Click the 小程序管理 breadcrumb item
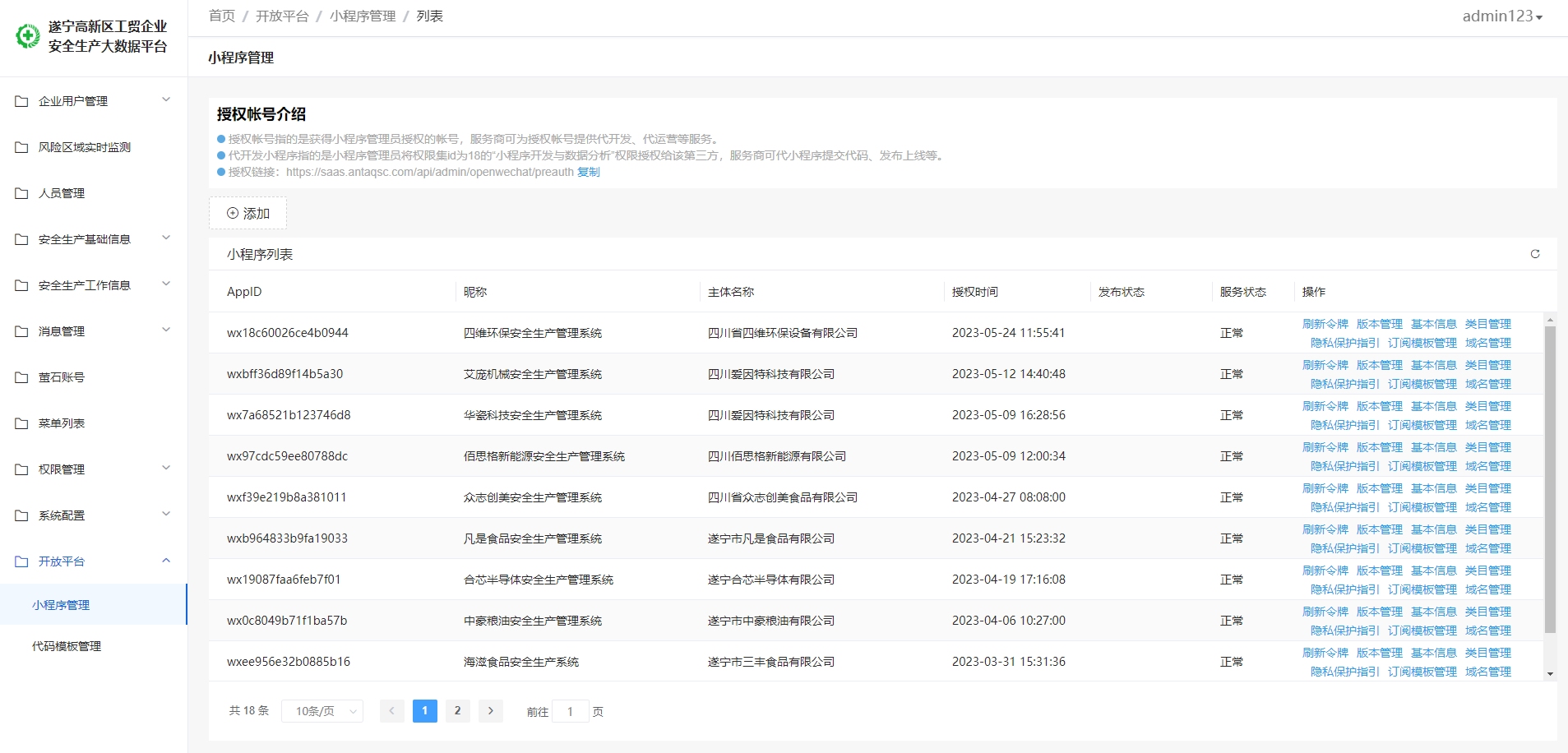 [363, 16]
